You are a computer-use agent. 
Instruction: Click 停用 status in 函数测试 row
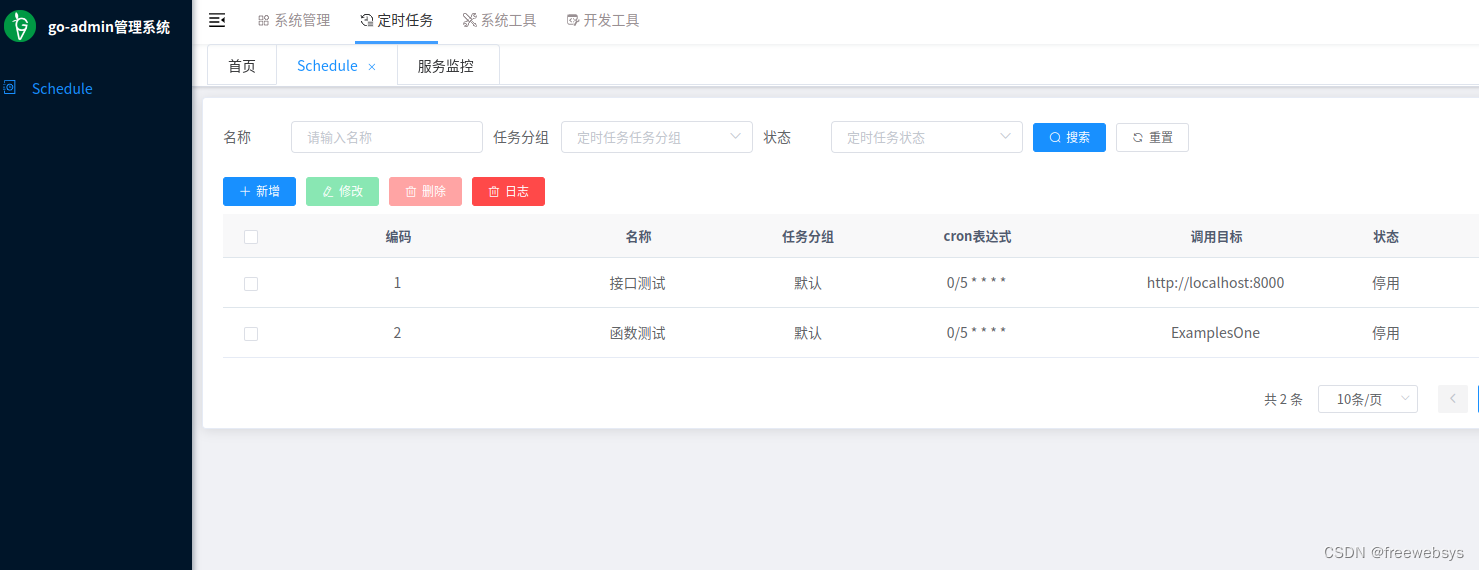click(1386, 333)
